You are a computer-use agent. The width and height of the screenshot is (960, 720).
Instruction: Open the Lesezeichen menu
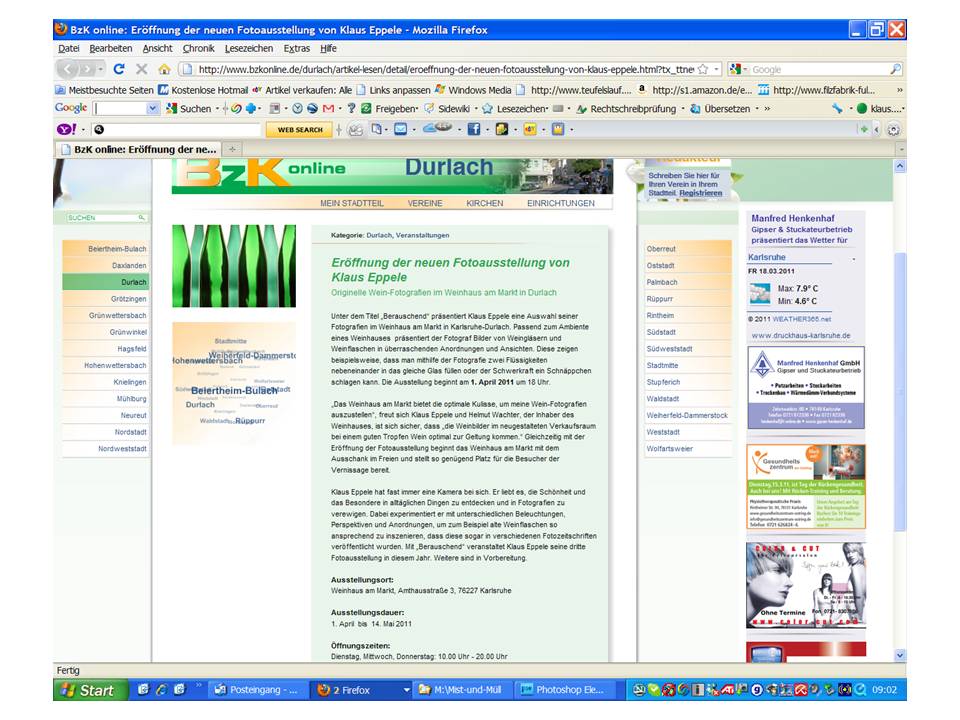pos(249,48)
